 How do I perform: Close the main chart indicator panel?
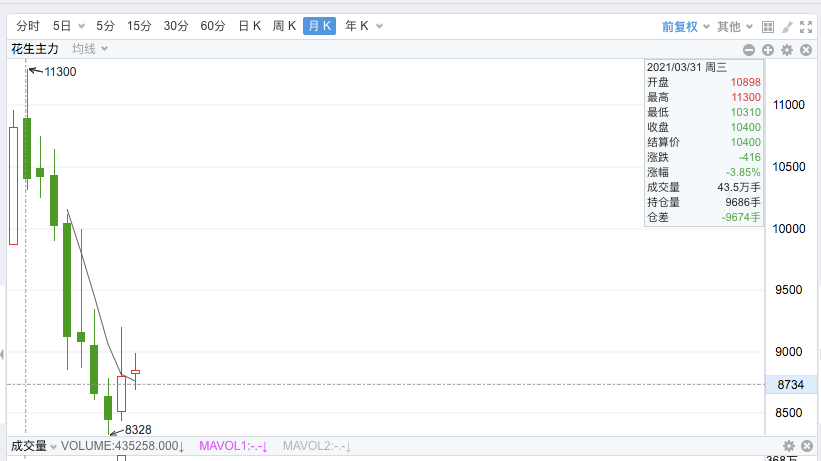click(806, 50)
